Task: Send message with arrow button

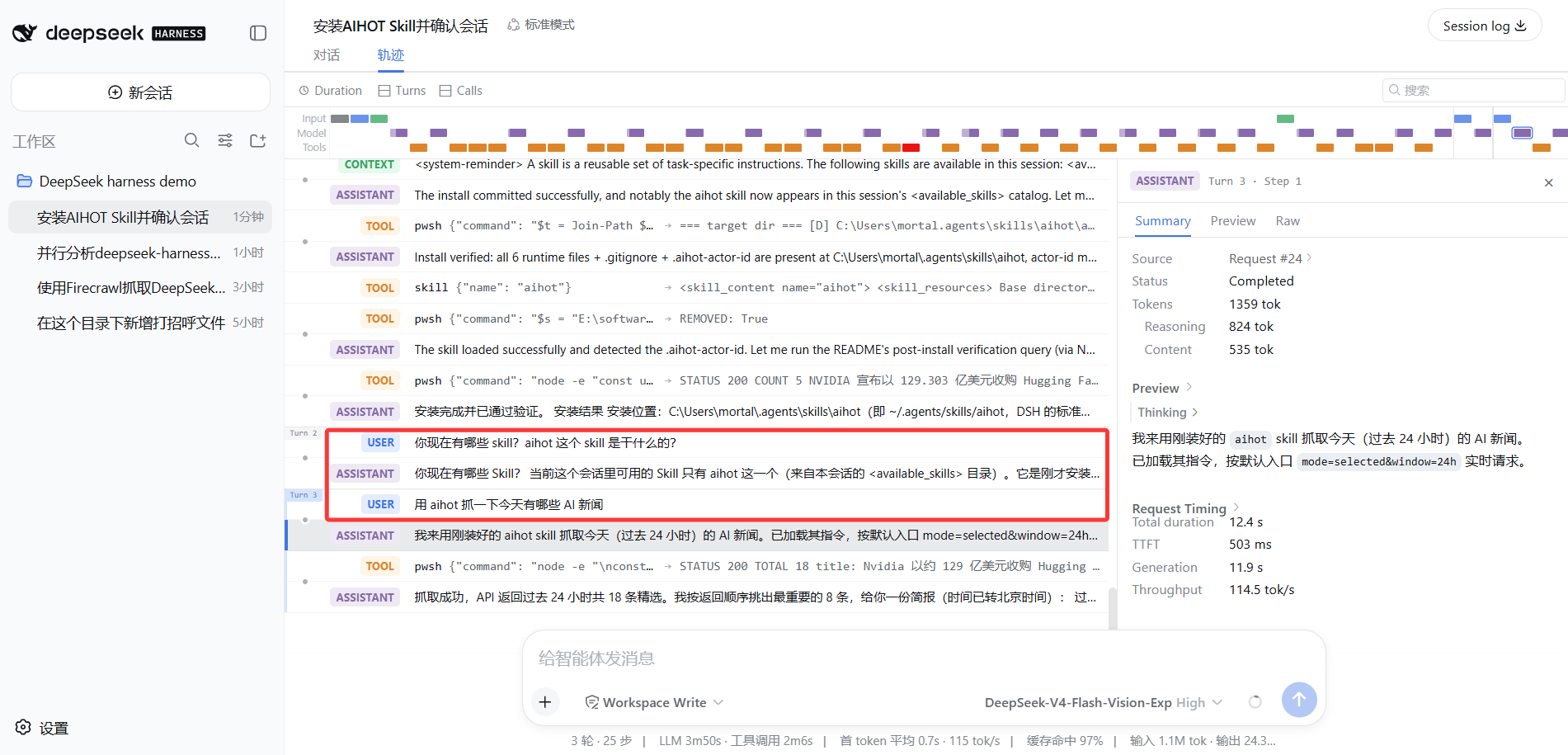Action: [x=1299, y=700]
